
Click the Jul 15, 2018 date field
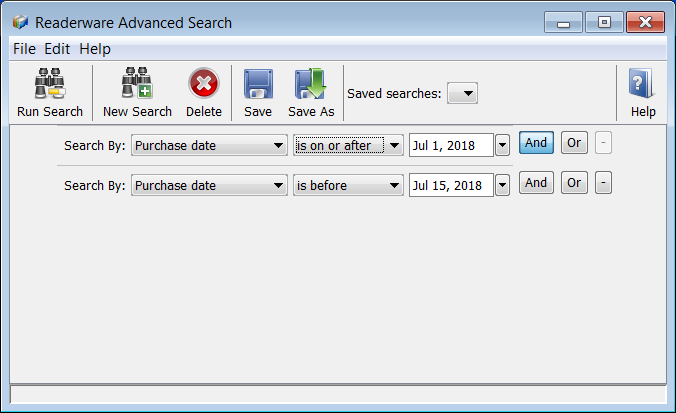451,185
